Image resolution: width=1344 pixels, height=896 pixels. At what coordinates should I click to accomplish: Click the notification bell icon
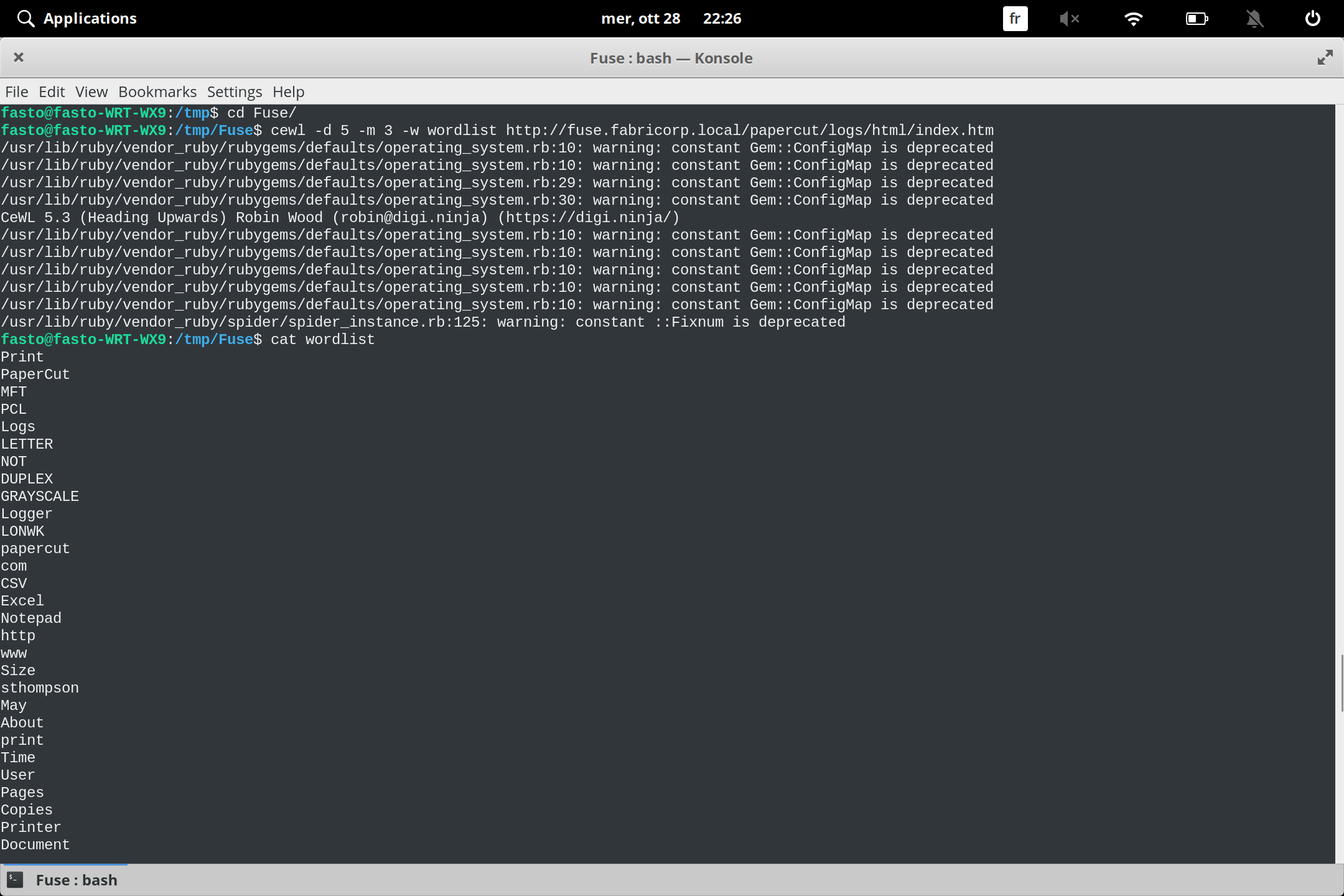1255,18
